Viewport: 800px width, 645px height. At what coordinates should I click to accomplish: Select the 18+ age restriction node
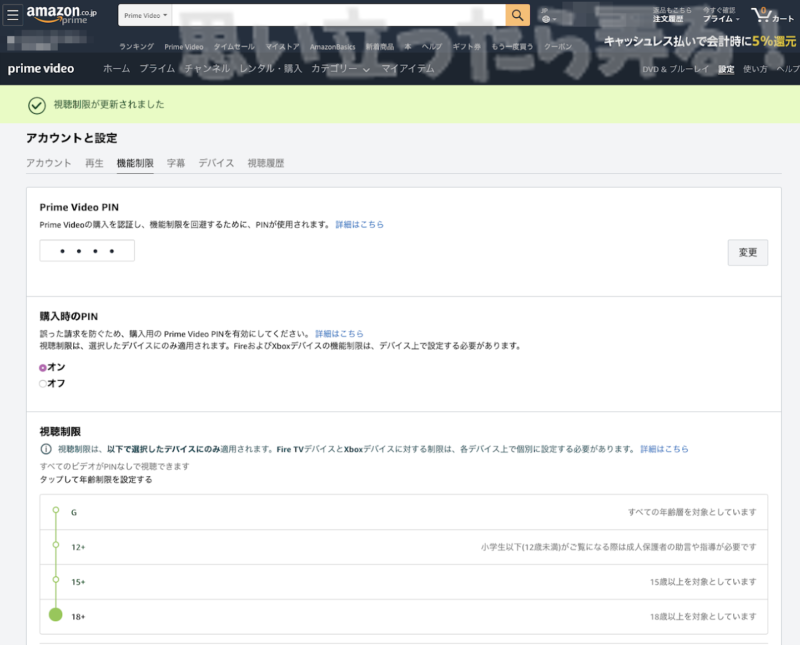click(56, 615)
